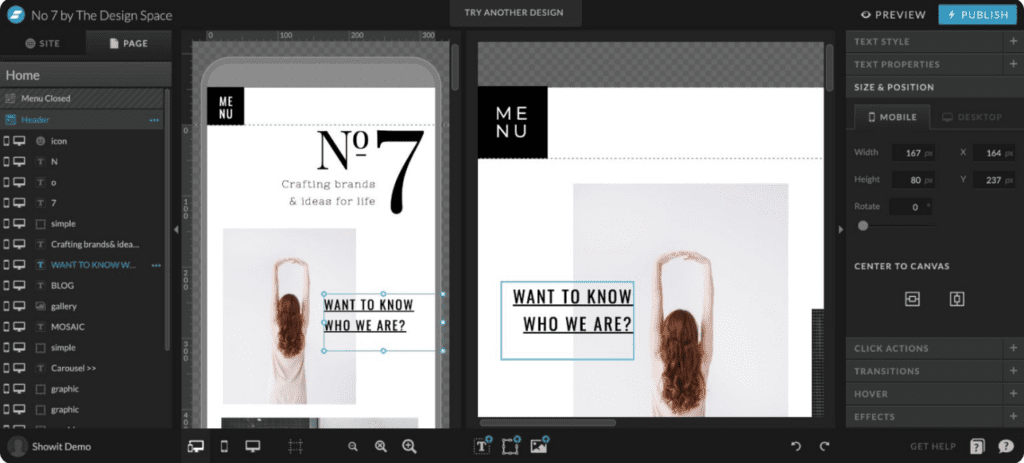Click the Showit Demo avatar

(17, 447)
